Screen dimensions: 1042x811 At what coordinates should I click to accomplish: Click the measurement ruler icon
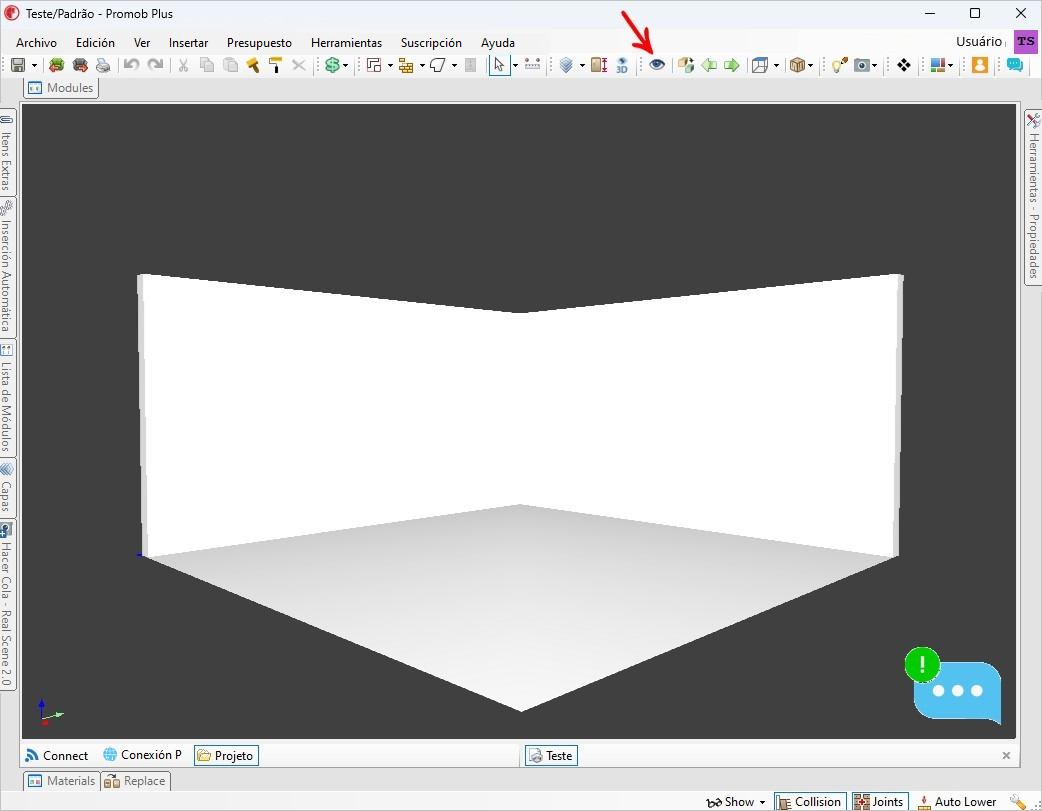pos(532,64)
